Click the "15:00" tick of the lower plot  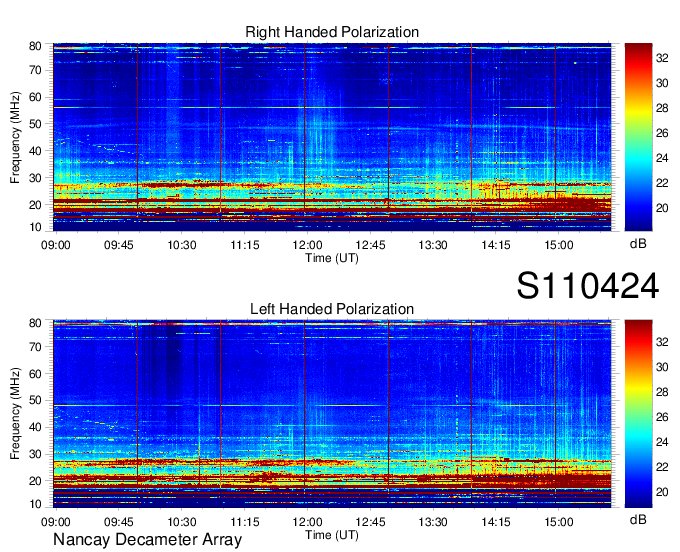559,522
